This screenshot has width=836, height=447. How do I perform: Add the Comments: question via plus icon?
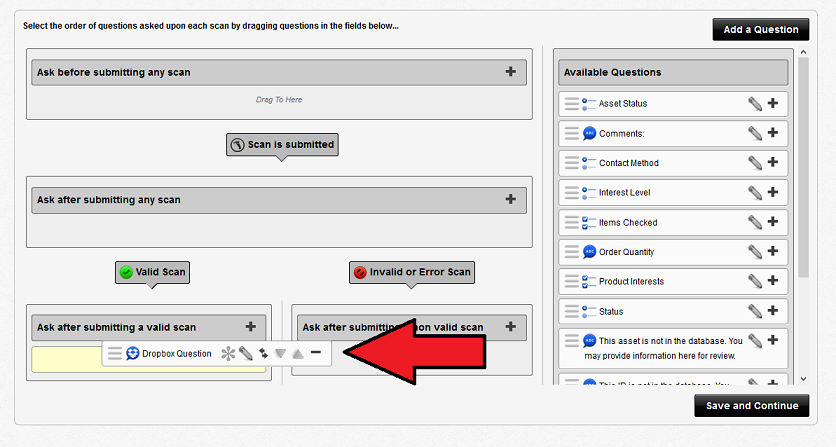tap(773, 132)
